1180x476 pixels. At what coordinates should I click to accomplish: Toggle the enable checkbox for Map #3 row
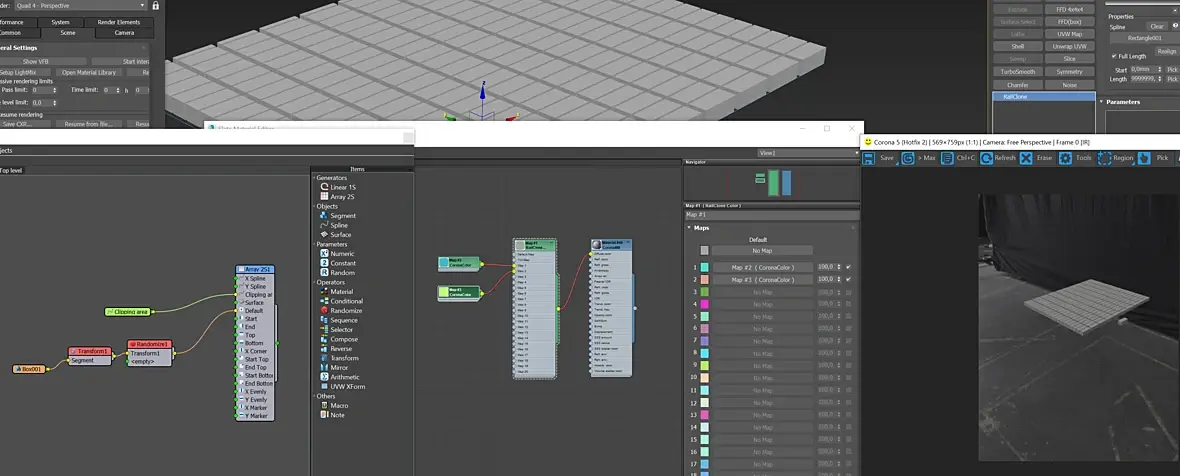(848, 279)
